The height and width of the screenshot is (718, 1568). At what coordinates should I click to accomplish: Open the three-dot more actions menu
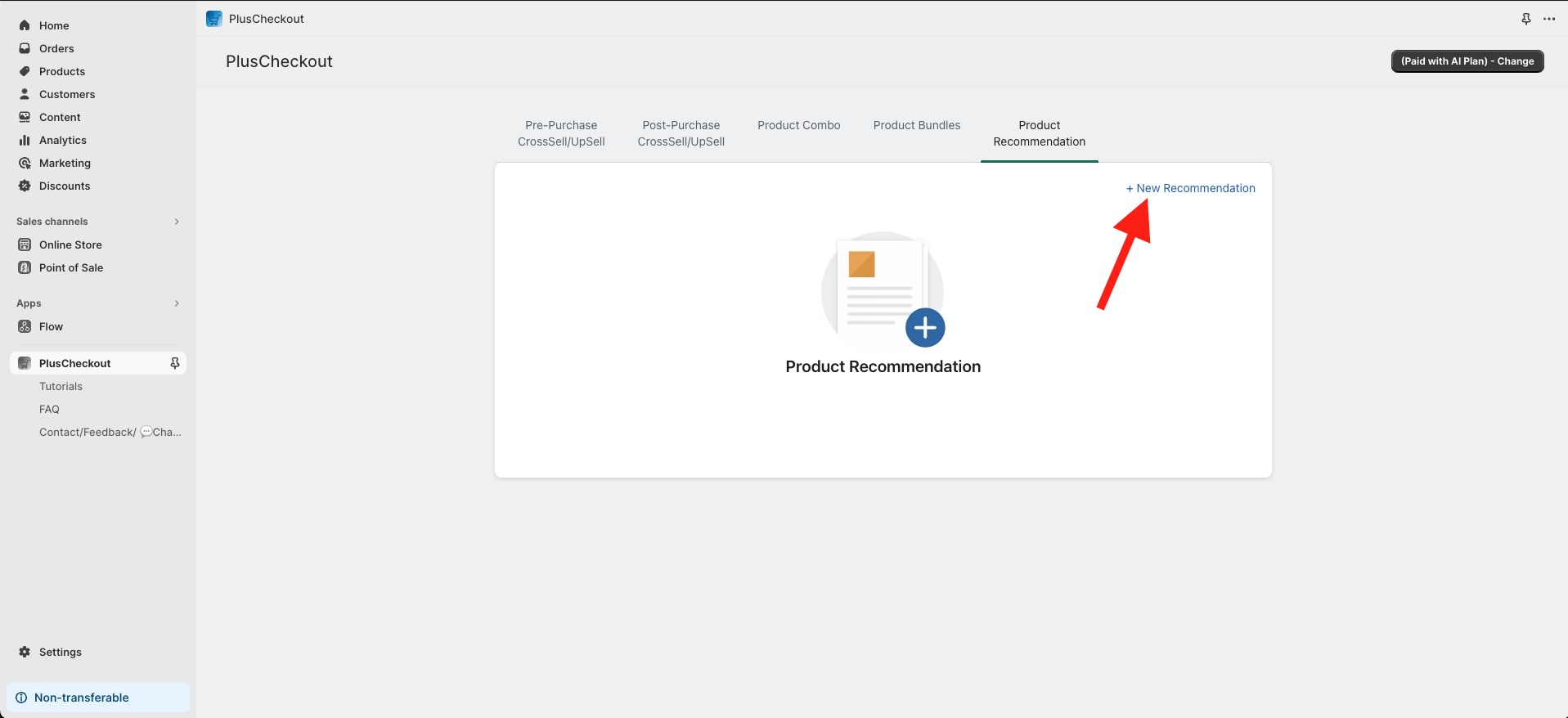tap(1549, 19)
